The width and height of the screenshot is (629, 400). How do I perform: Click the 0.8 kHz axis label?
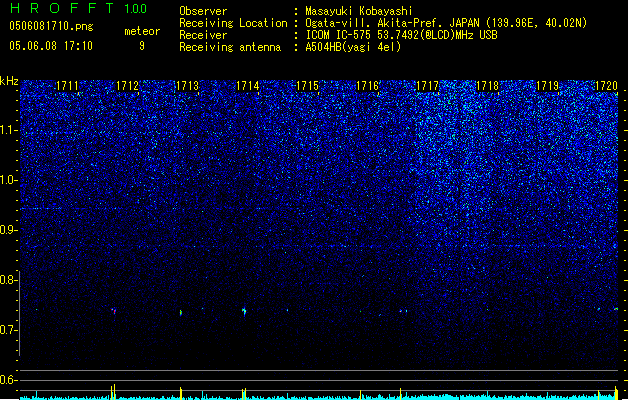click(x=9, y=280)
